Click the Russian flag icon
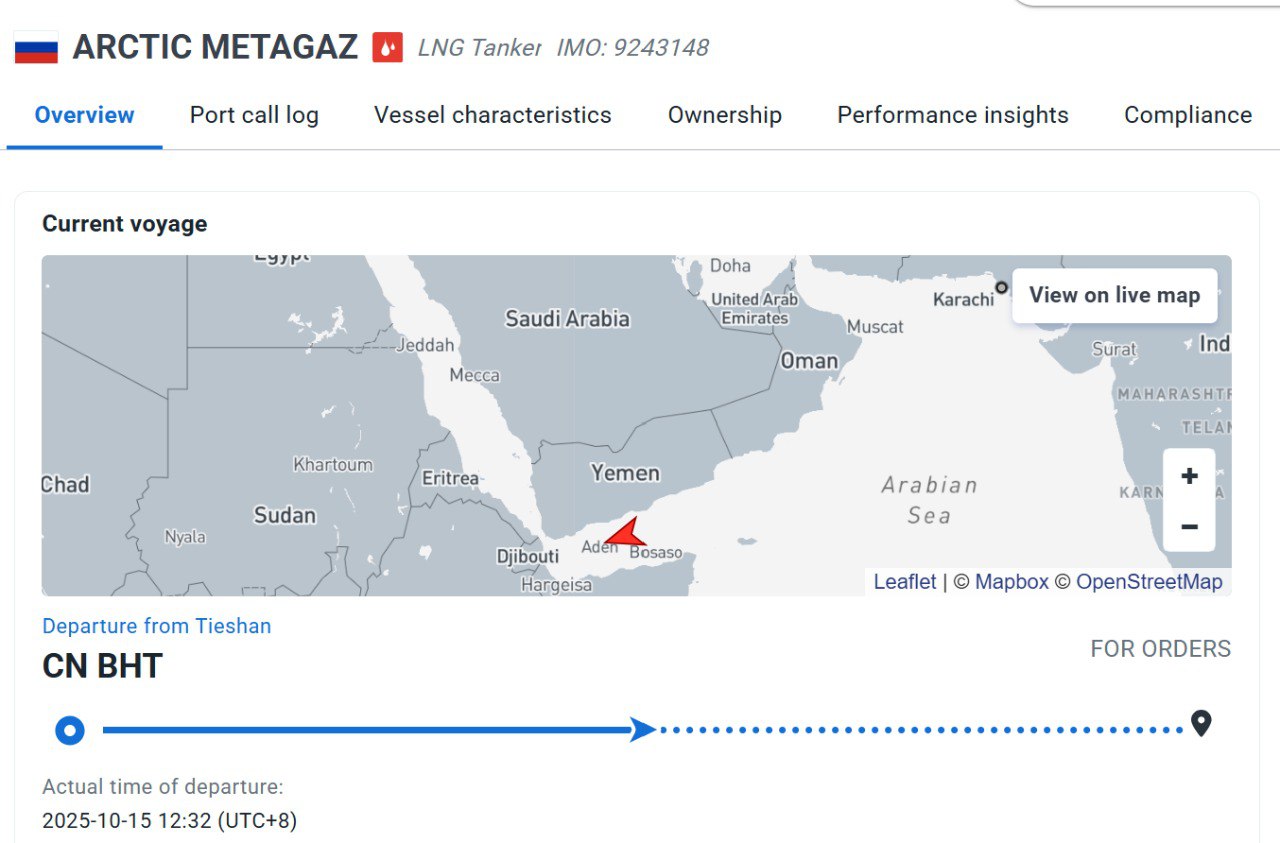 36,47
